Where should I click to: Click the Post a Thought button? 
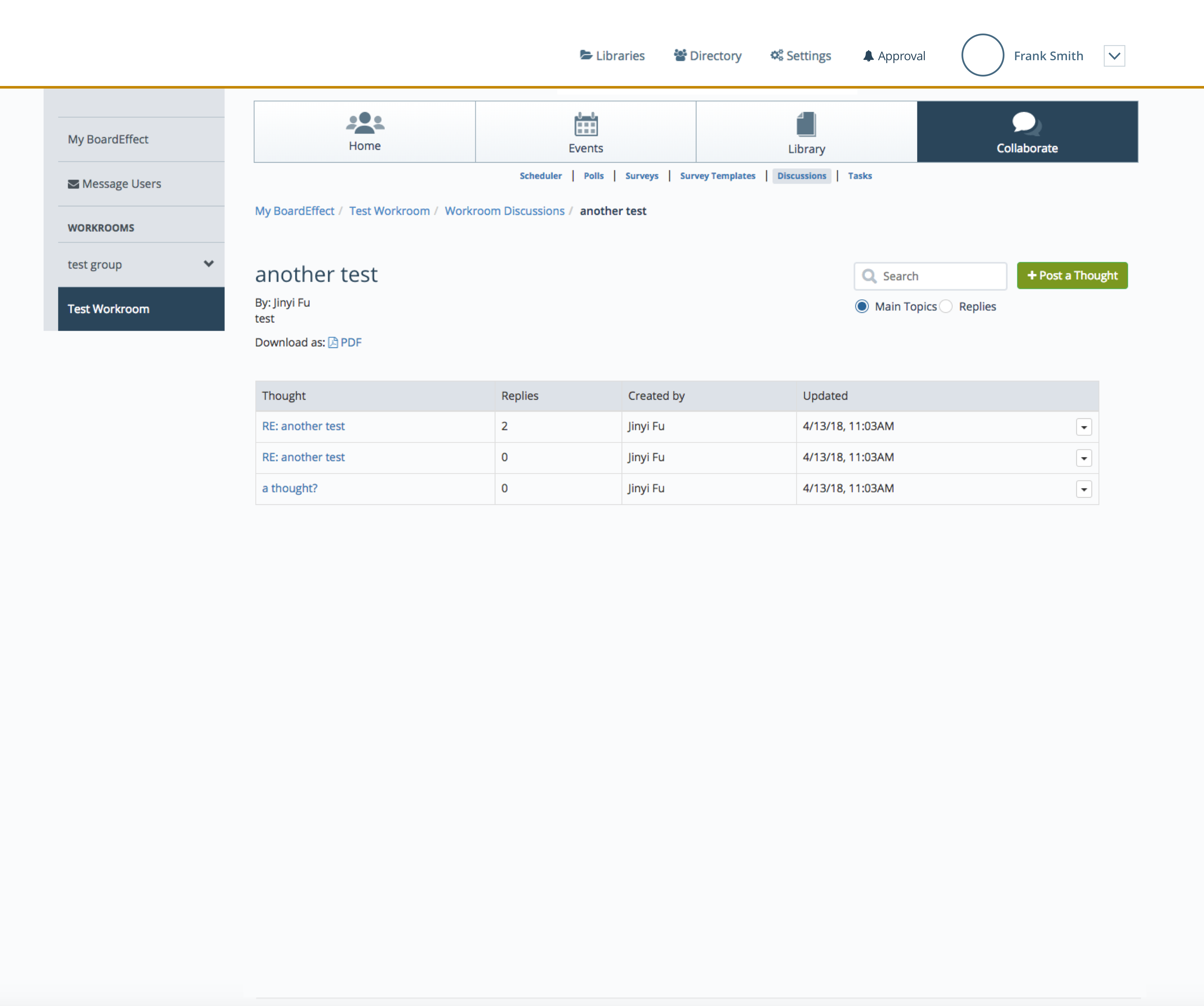tap(1072, 276)
